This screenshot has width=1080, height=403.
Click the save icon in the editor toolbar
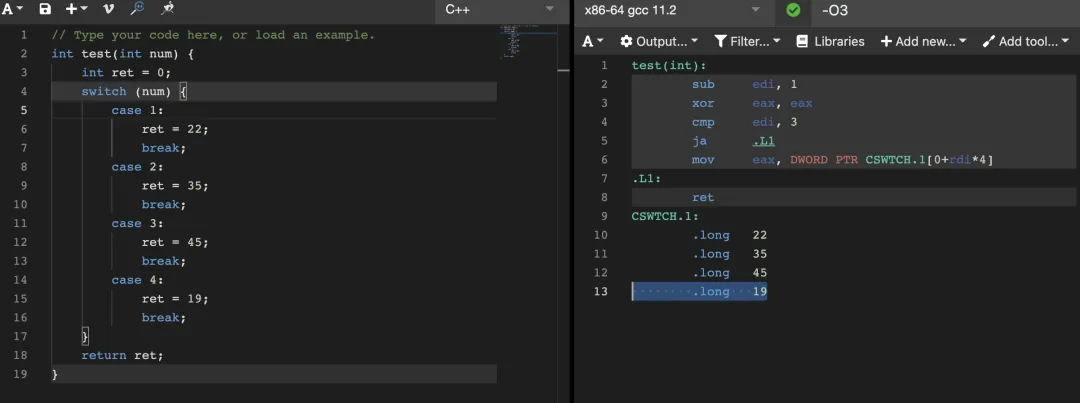[x=45, y=9]
